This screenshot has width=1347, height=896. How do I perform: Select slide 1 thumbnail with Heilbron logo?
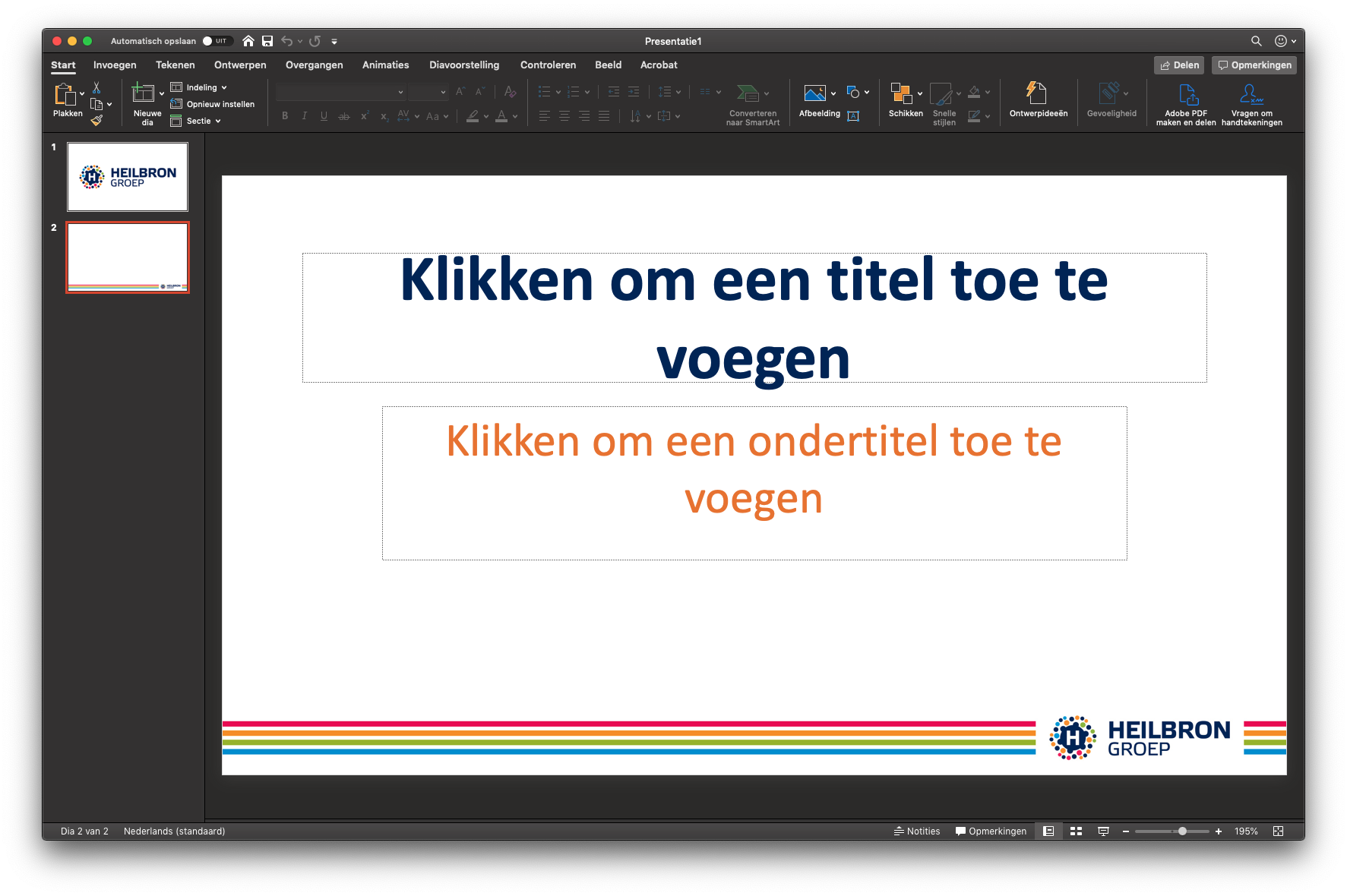click(x=128, y=177)
